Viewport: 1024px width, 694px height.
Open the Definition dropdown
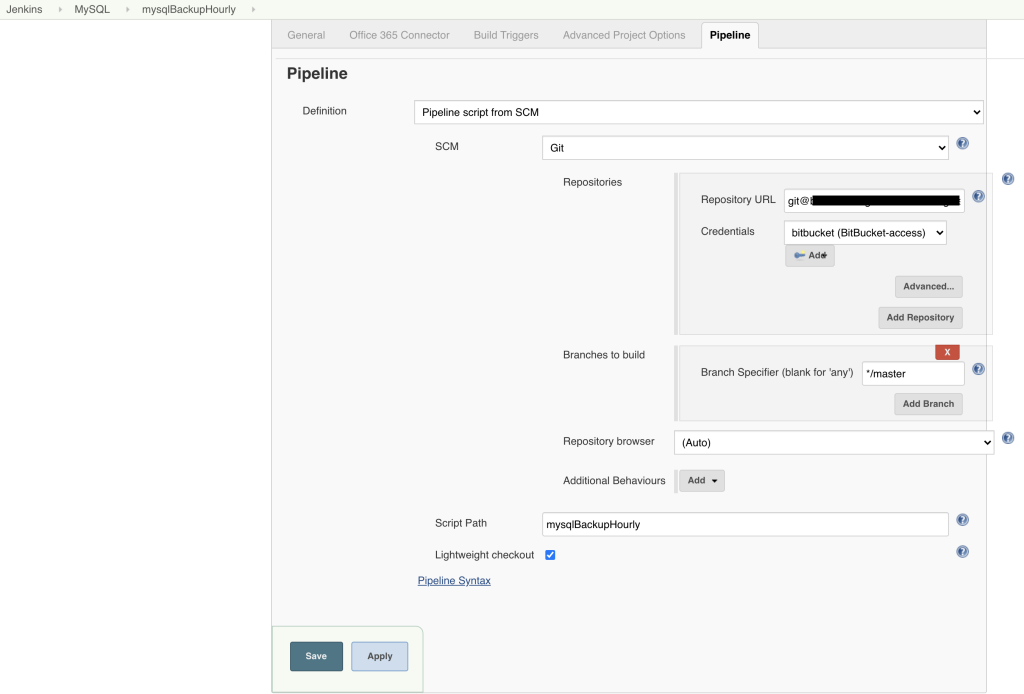coord(698,112)
